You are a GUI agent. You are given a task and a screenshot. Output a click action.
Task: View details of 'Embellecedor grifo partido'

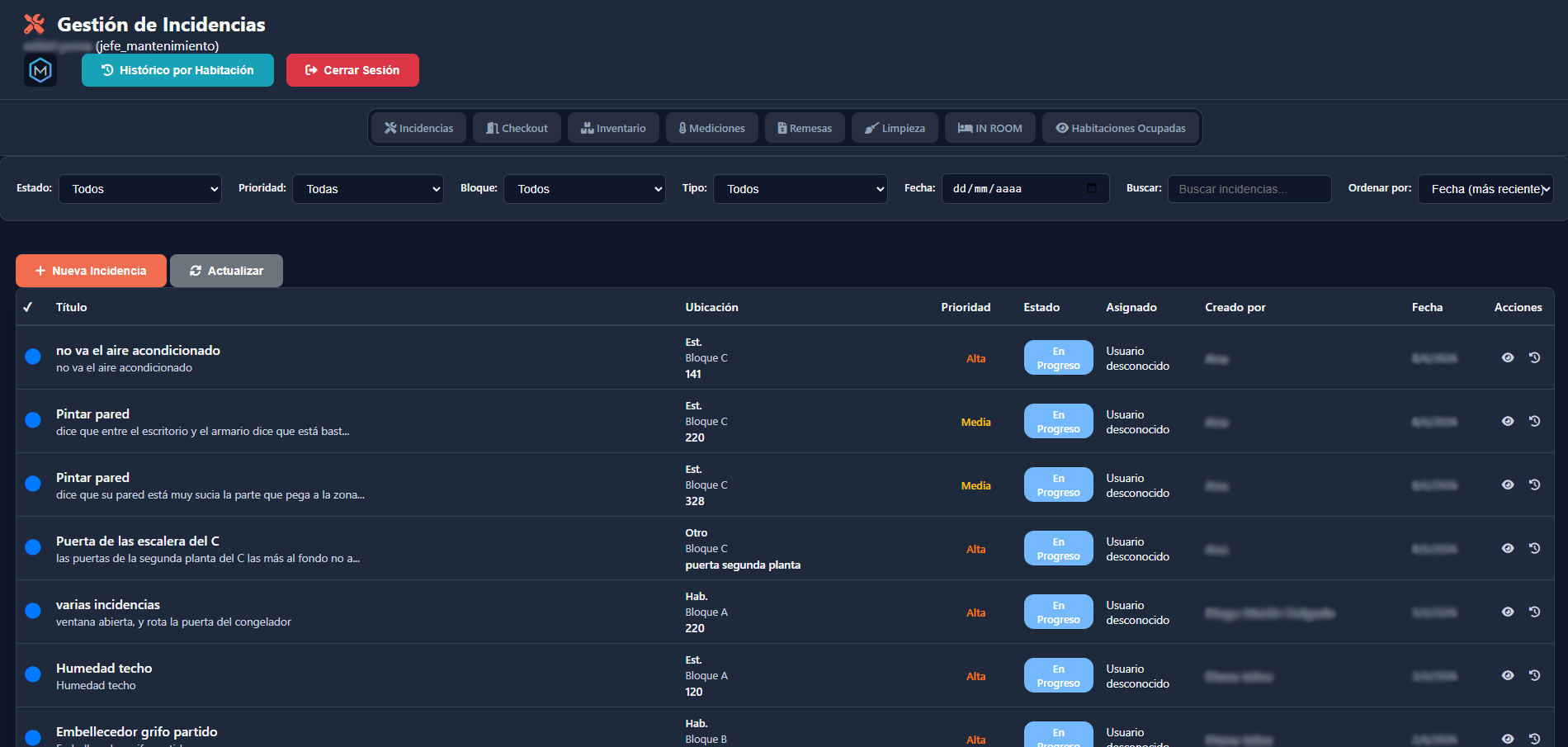coord(1508,739)
